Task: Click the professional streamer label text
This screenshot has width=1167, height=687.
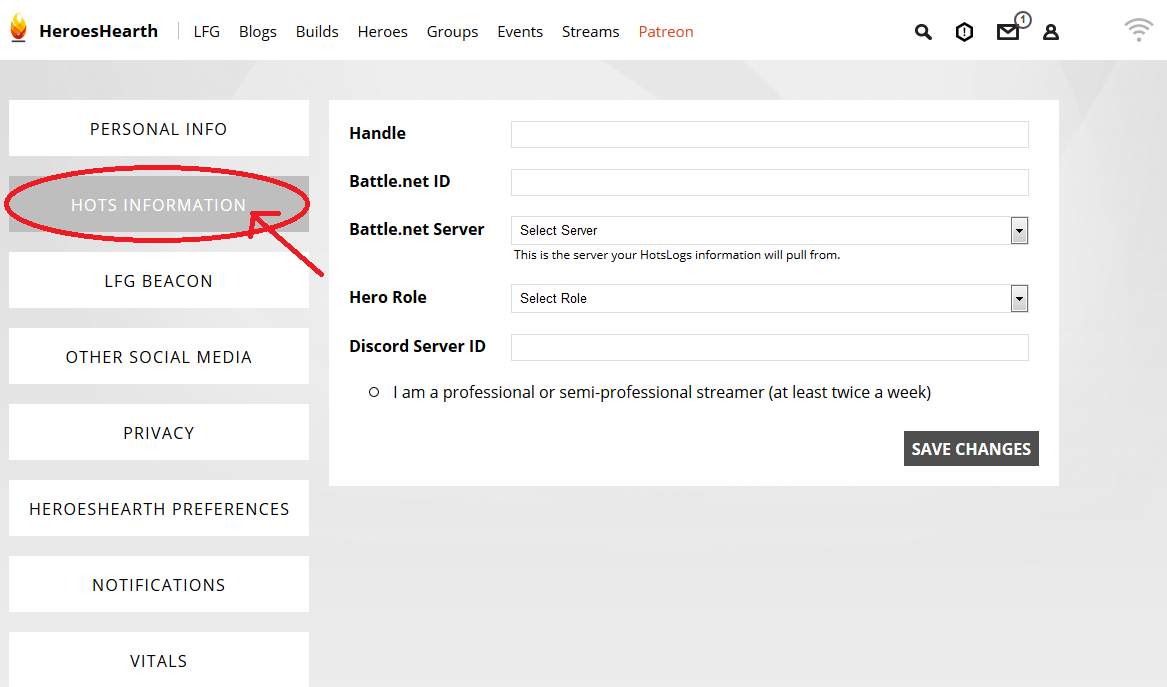Action: pyautogui.click(x=662, y=392)
